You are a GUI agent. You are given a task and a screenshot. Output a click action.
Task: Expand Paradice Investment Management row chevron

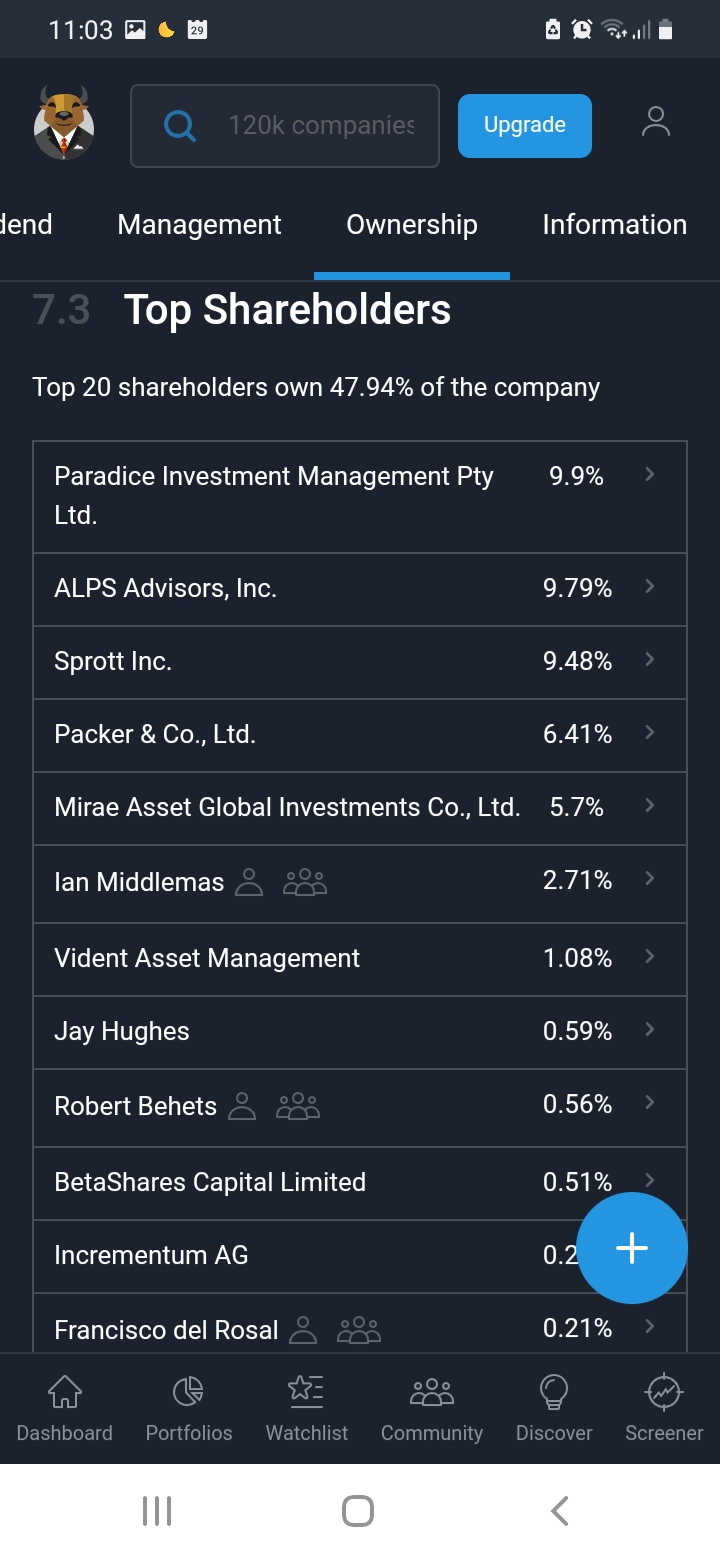coord(650,474)
